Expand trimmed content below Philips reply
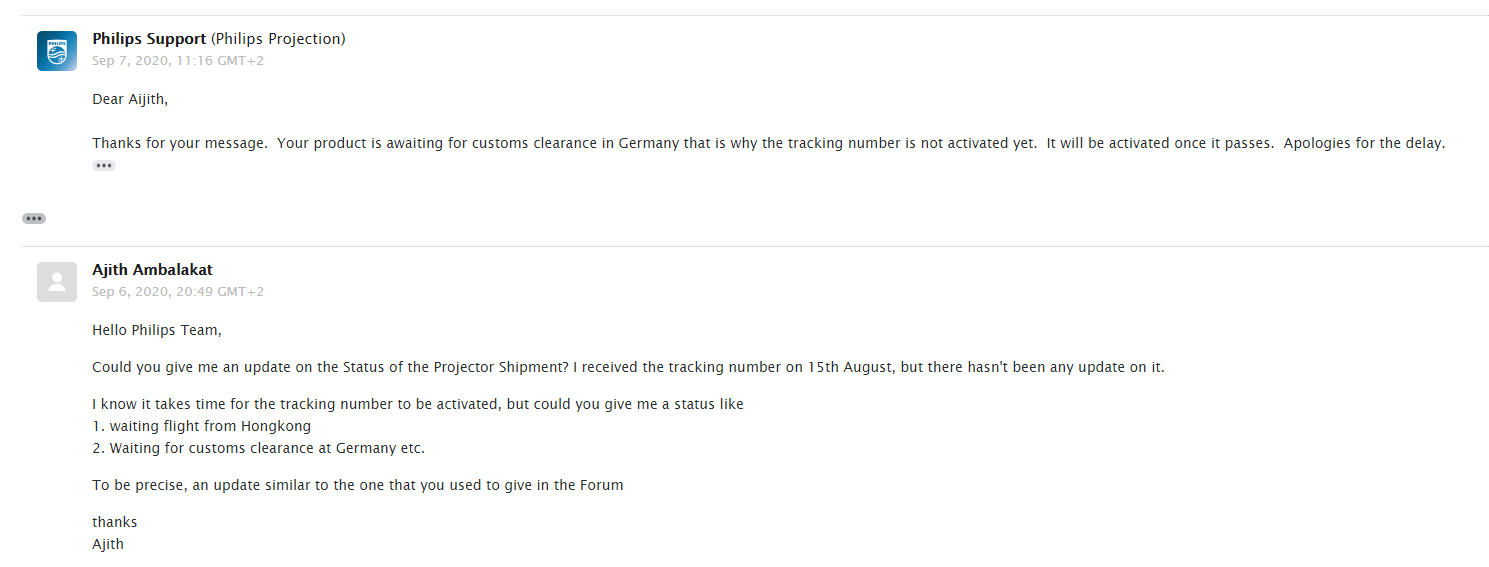This screenshot has height=567, width=1489. tap(104, 165)
